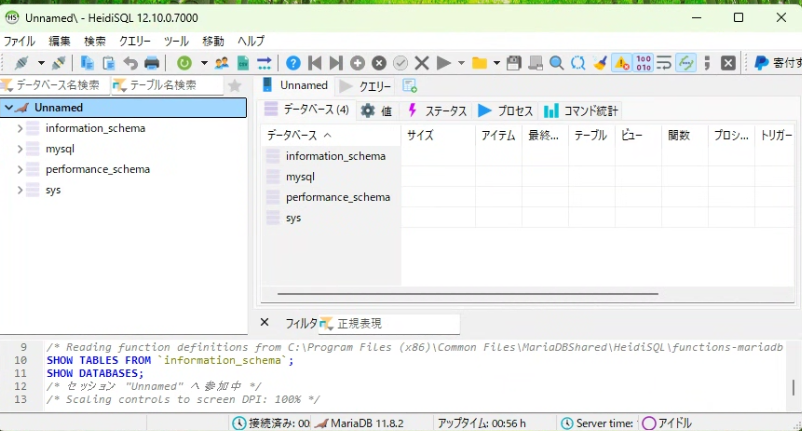
Task: Open the User manager icon
Action: pos(221,63)
